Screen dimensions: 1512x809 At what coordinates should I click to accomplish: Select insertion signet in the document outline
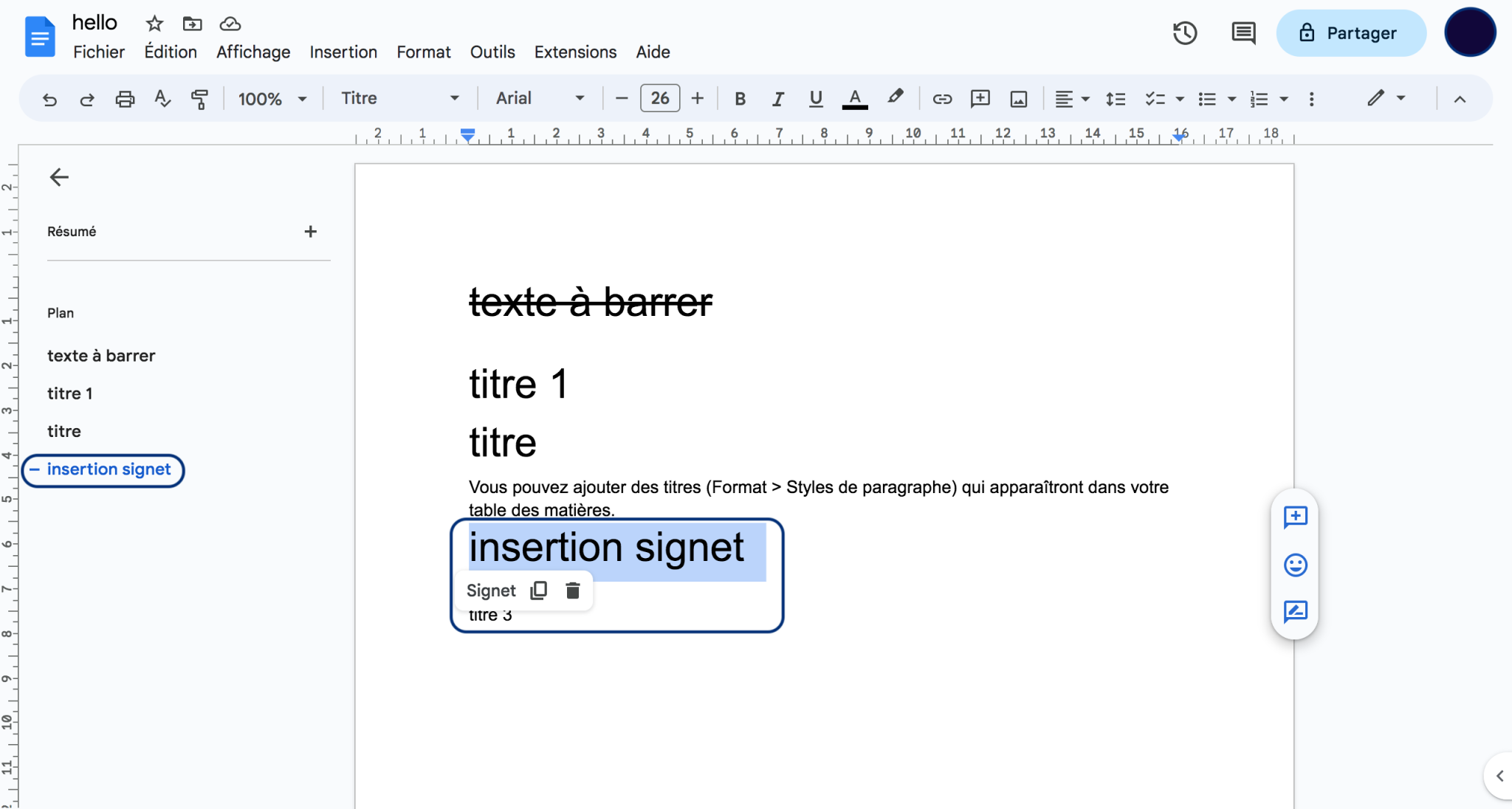108,469
